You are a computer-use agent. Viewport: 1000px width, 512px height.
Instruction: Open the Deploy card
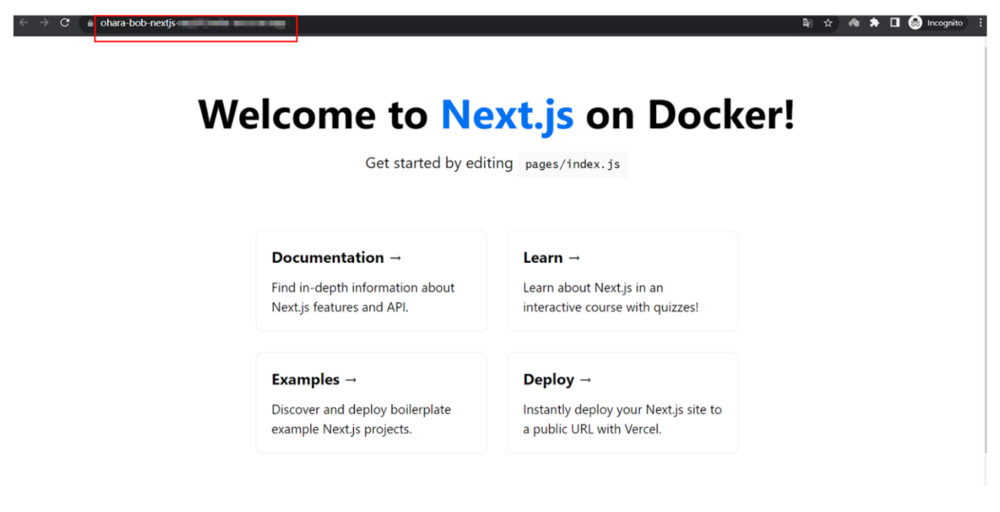[622, 403]
